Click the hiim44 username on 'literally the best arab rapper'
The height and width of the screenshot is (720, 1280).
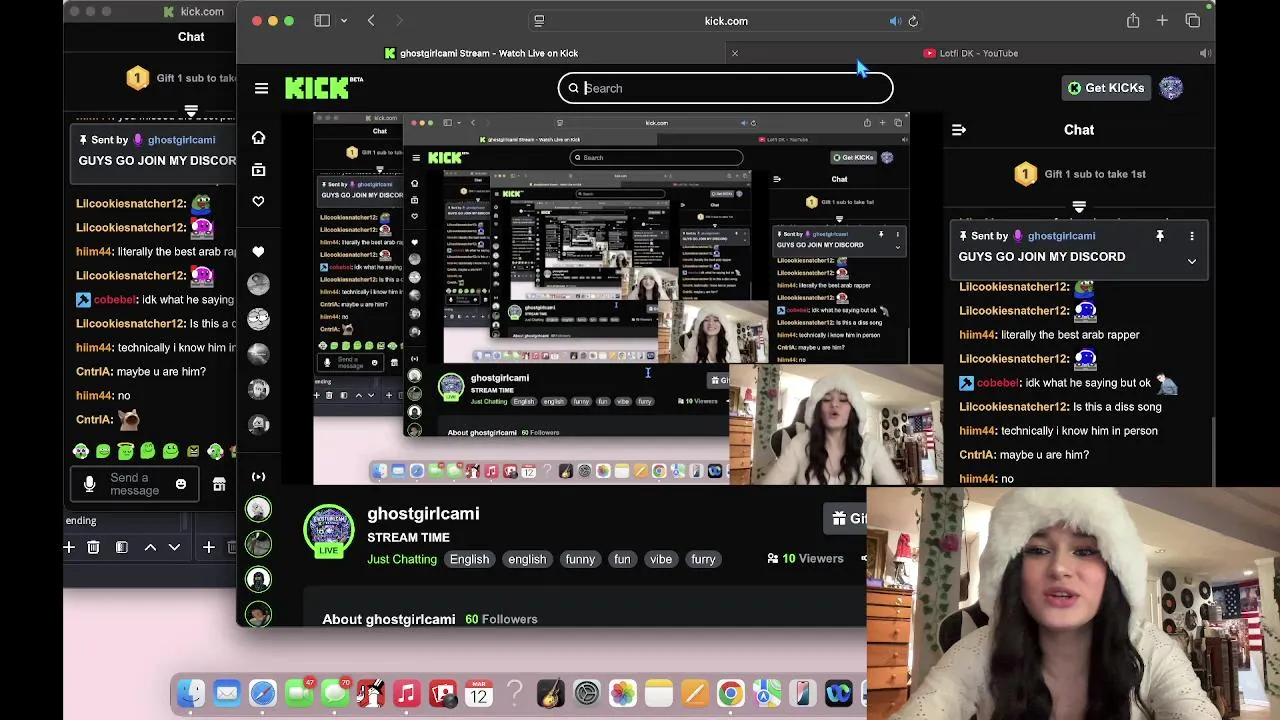pos(978,335)
